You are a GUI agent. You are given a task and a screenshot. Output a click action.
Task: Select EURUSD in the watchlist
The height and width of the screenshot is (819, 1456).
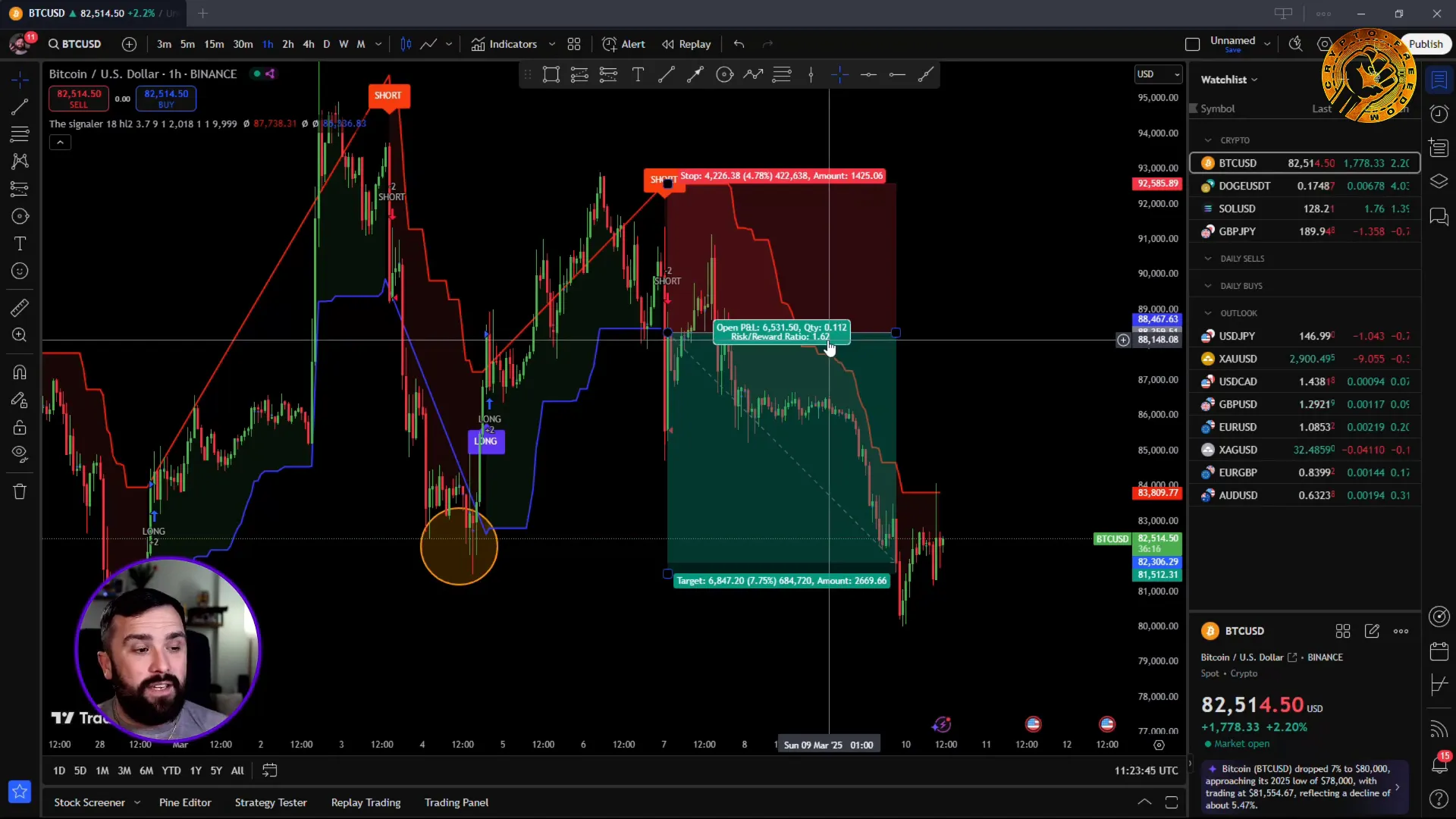coord(1304,427)
